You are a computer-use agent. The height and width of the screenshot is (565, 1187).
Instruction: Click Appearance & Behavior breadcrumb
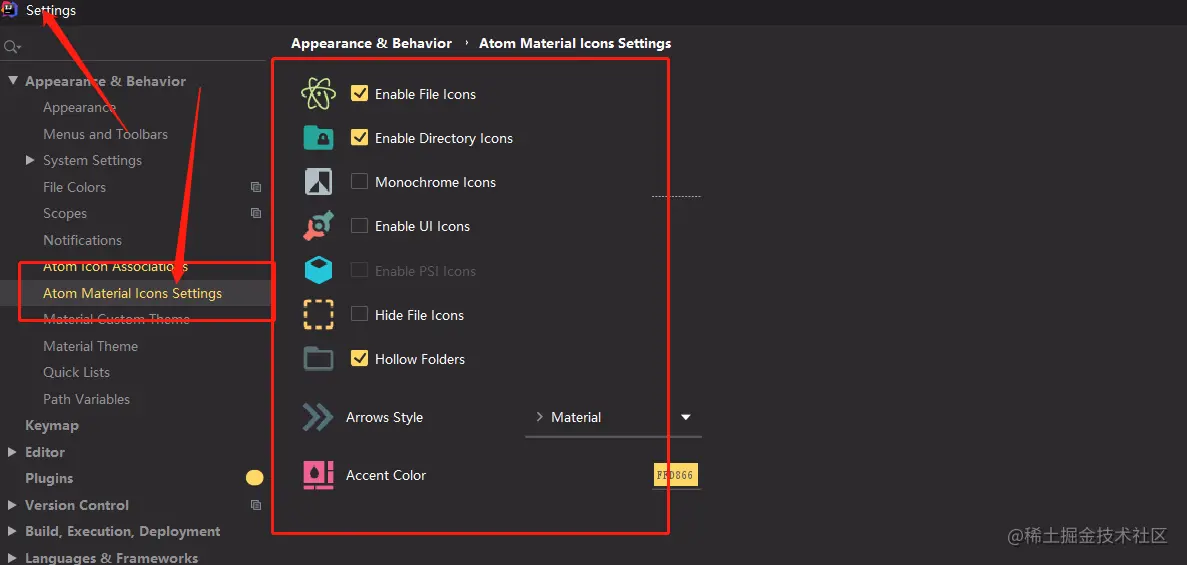pyautogui.click(x=372, y=43)
